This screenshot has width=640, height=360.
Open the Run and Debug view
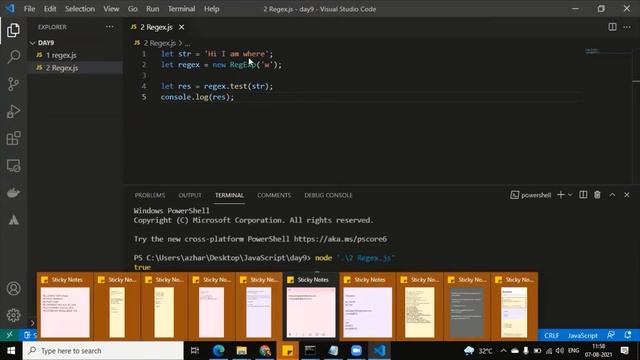pyautogui.click(x=13, y=111)
